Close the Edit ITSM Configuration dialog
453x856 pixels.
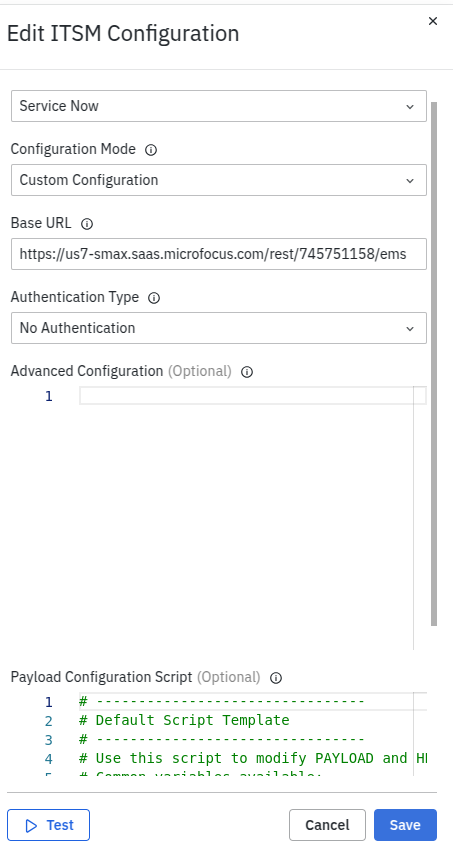point(433,21)
